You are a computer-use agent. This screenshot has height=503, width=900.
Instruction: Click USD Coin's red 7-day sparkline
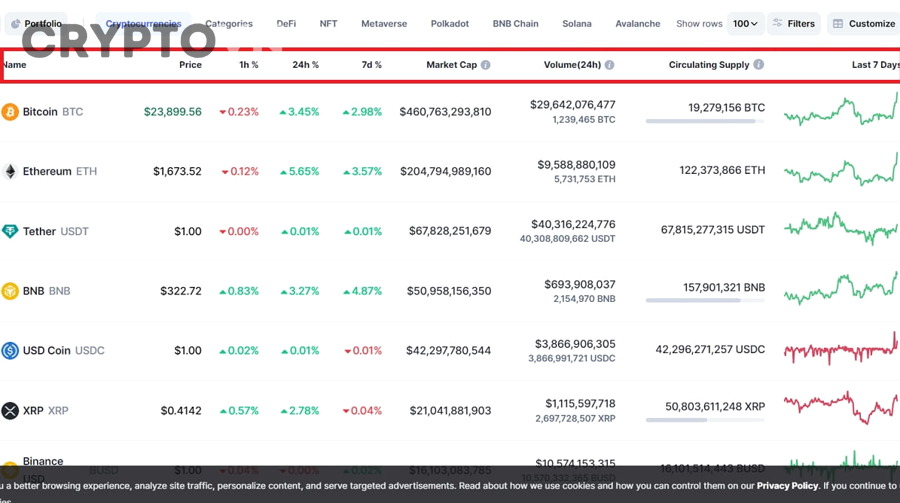pos(841,349)
